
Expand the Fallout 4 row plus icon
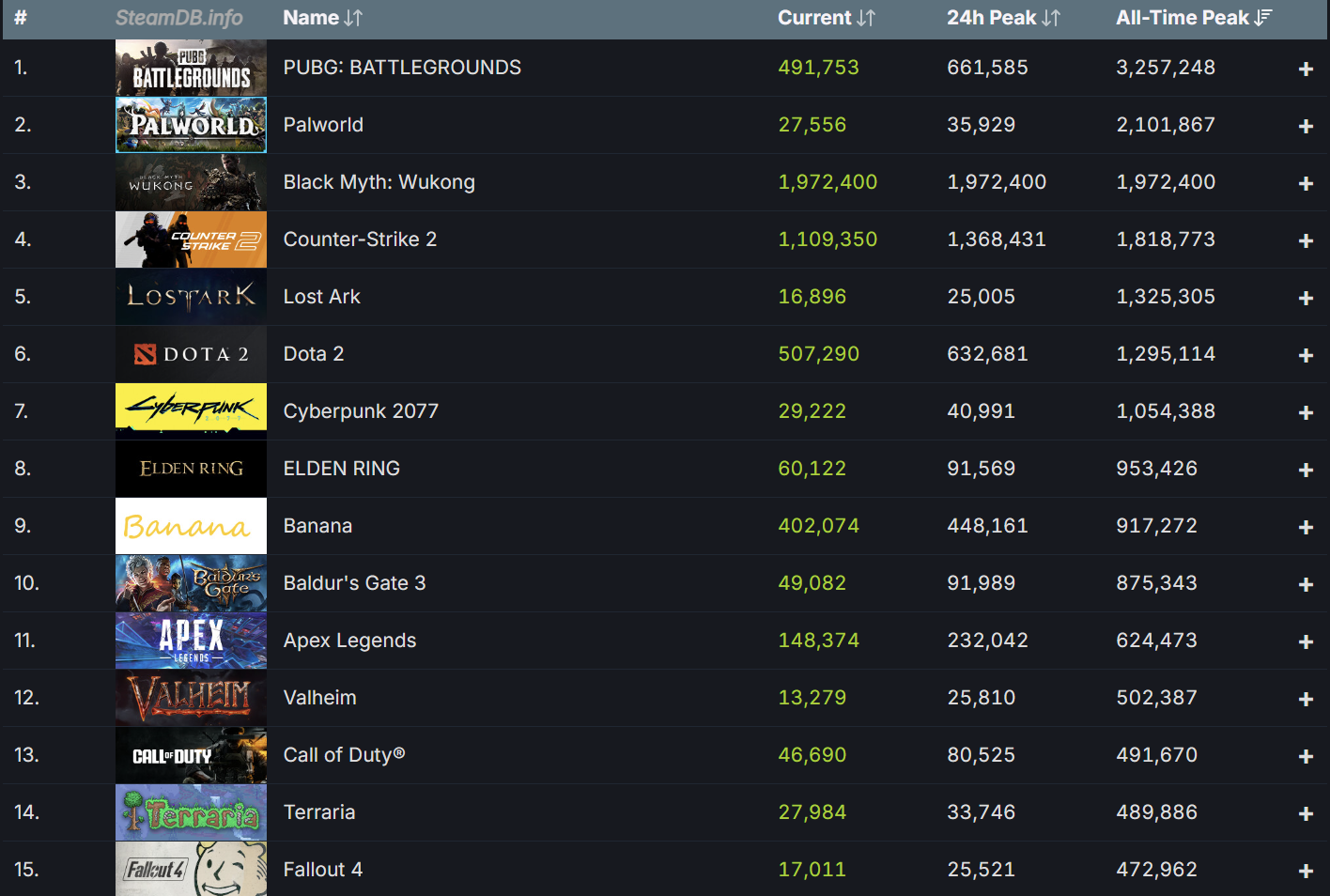1306,871
